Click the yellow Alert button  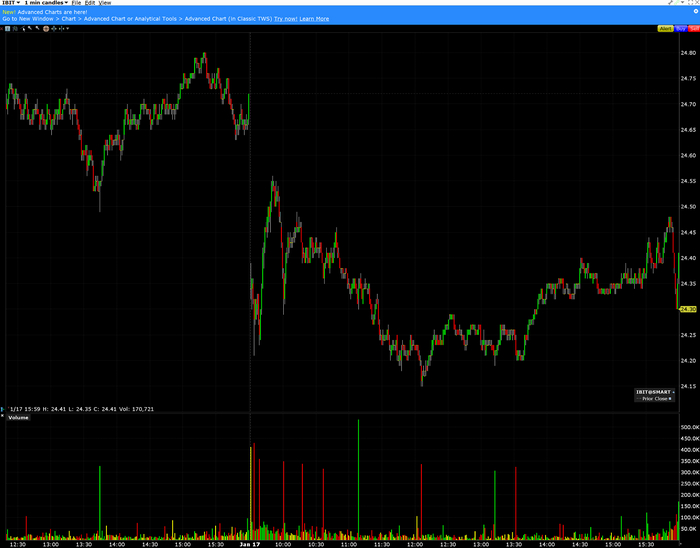click(x=666, y=29)
